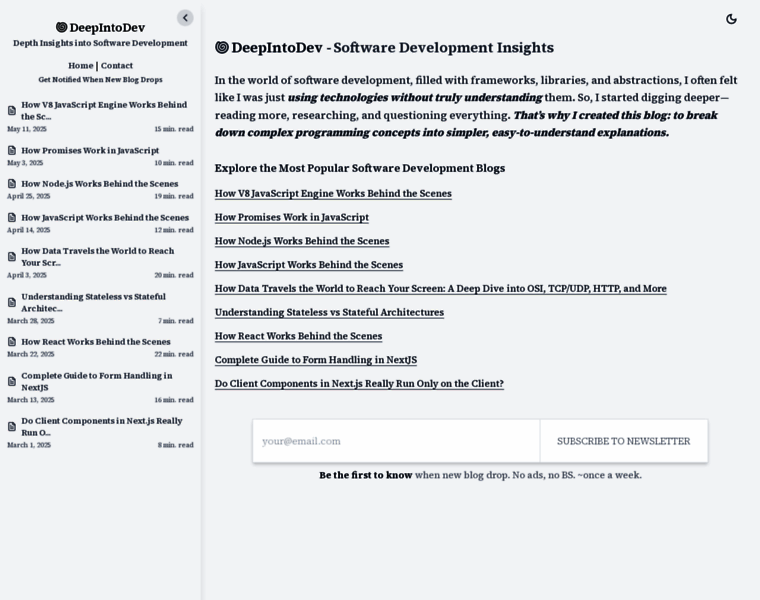Open 'Complete Guide to Form Handling in NextJS' main link
The image size is (760, 600).
pyautogui.click(x=315, y=360)
